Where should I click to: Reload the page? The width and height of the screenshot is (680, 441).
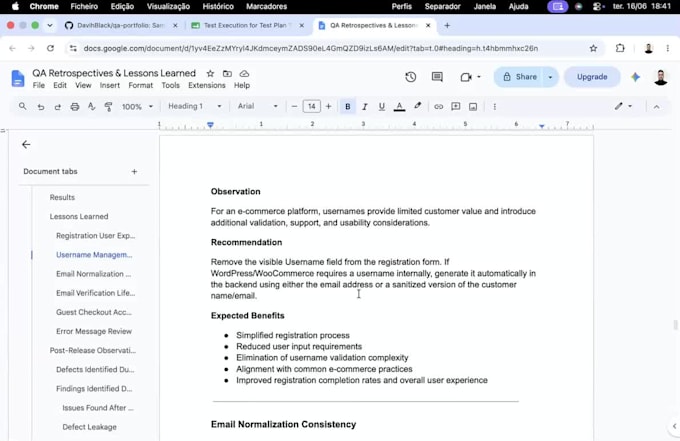[x=50, y=48]
